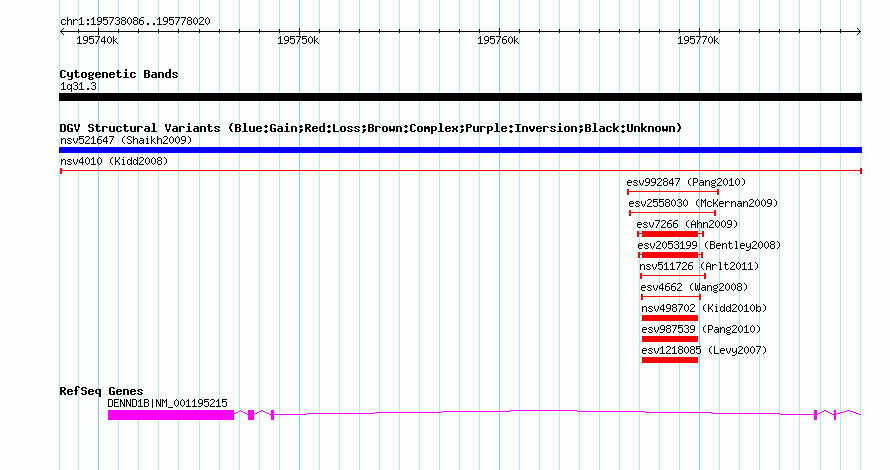Click the nsv511726 thin red glyph
Screen dimensions: 890x470
[x=673, y=276]
